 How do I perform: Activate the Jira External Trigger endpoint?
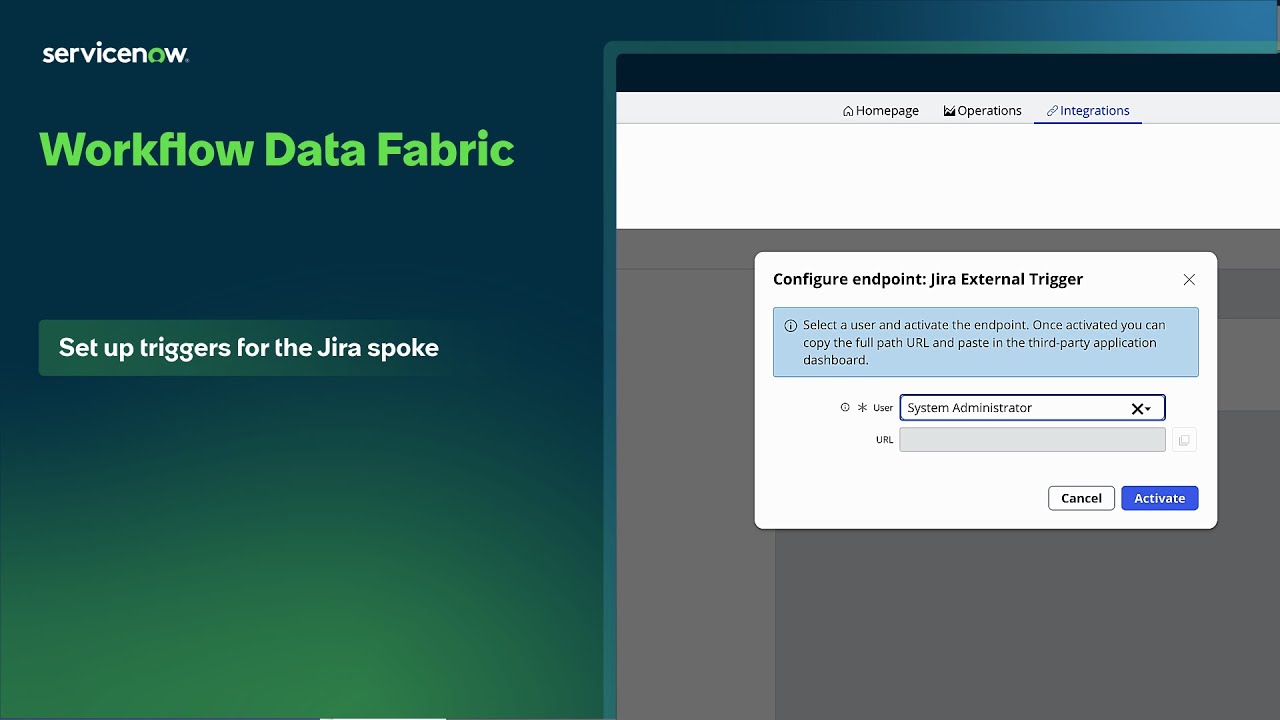click(1159, 497)
